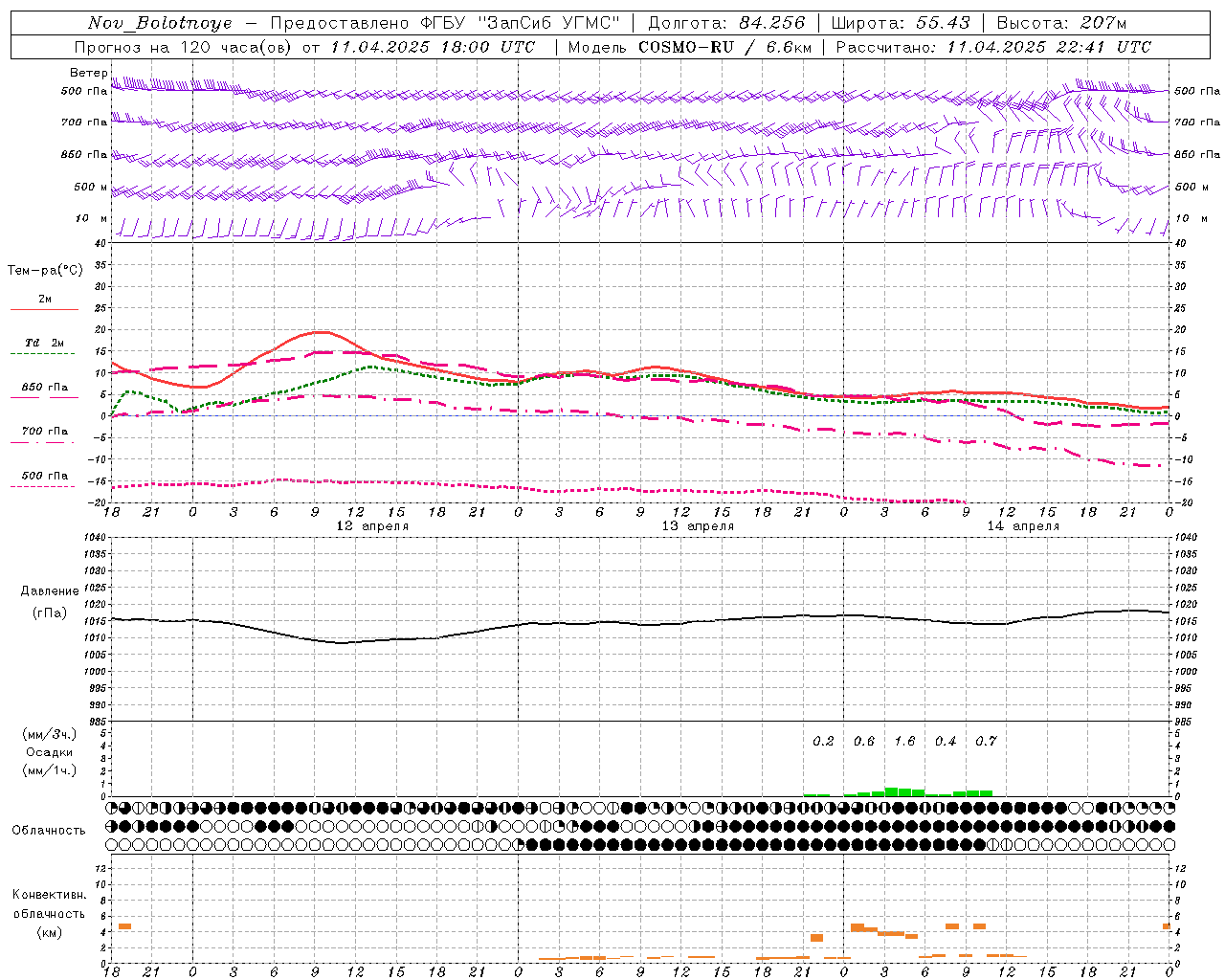Select the Тем-ра(°C) axis label
The width and height of the screenshot is (1225, 980).
[x=45, y=271]
